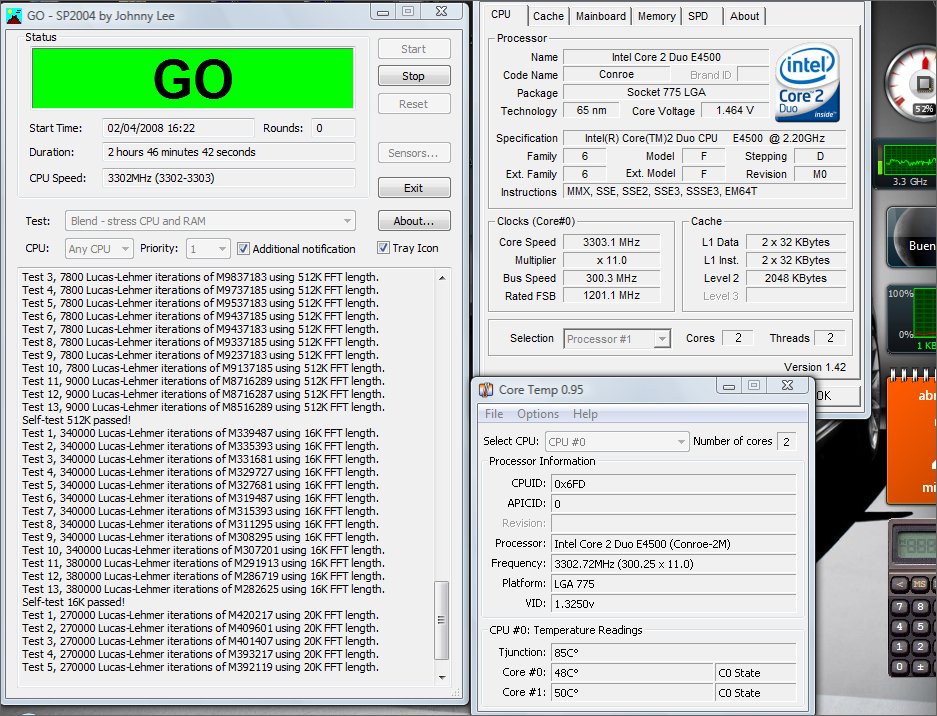
Task: Click the calculator gadget 0 key
Action: (899, 666)
